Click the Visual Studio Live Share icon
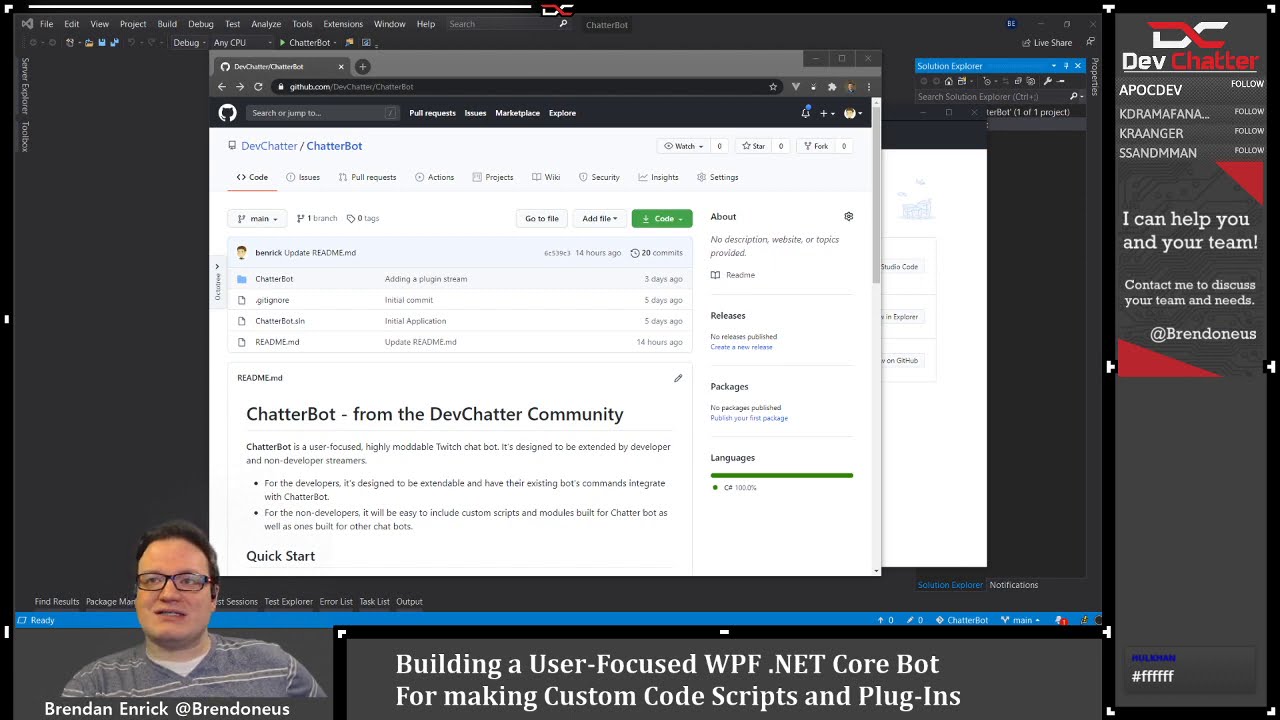Viewport: 1280px width, 720px height. point(1027,43)
